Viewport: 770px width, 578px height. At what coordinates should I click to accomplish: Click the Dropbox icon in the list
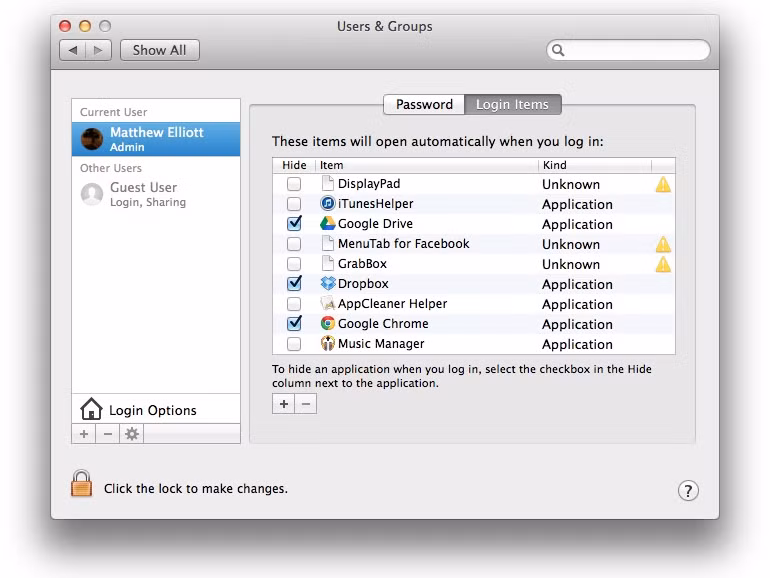point(327,284)
